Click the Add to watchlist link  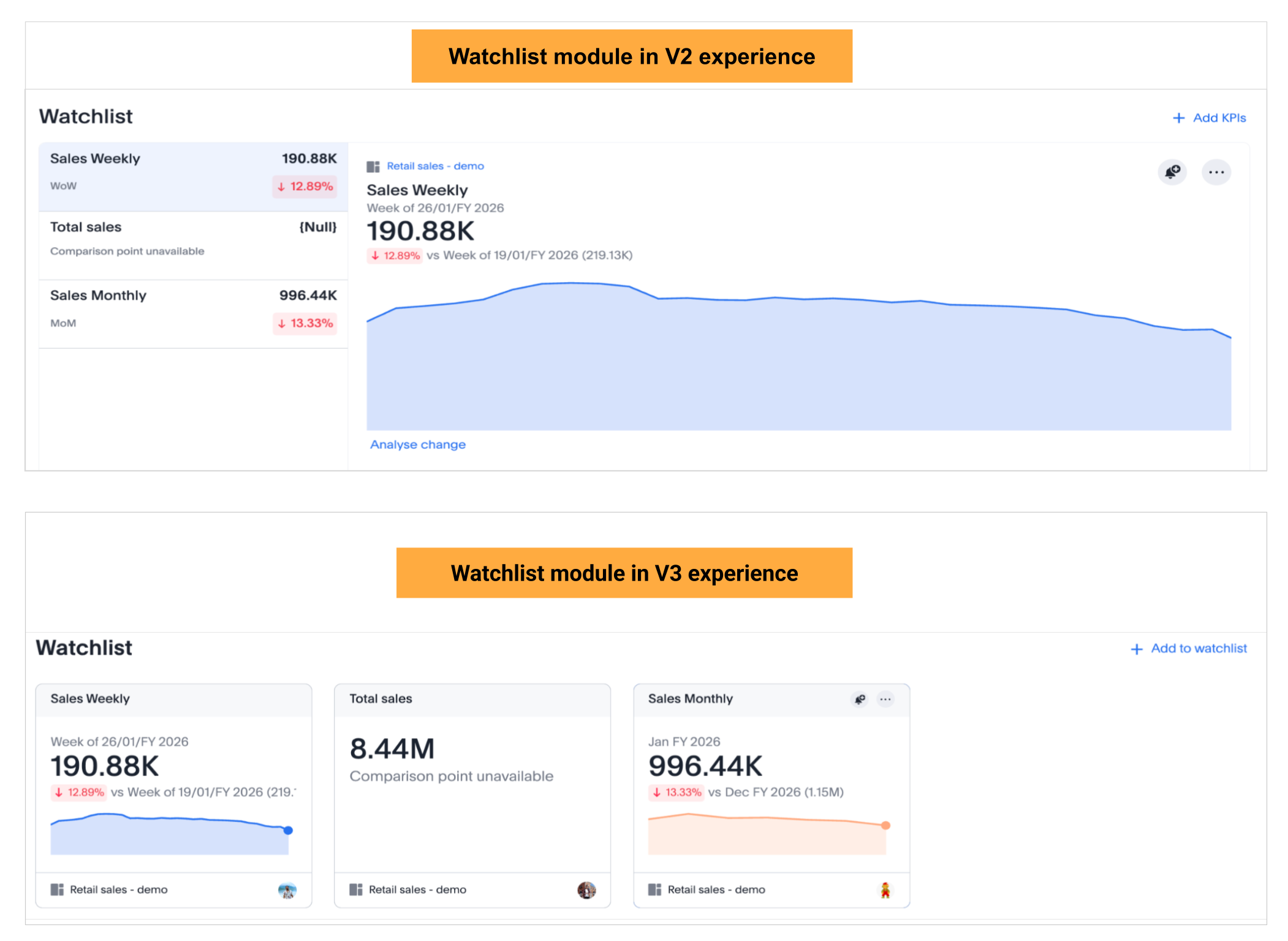[1199, 649]
